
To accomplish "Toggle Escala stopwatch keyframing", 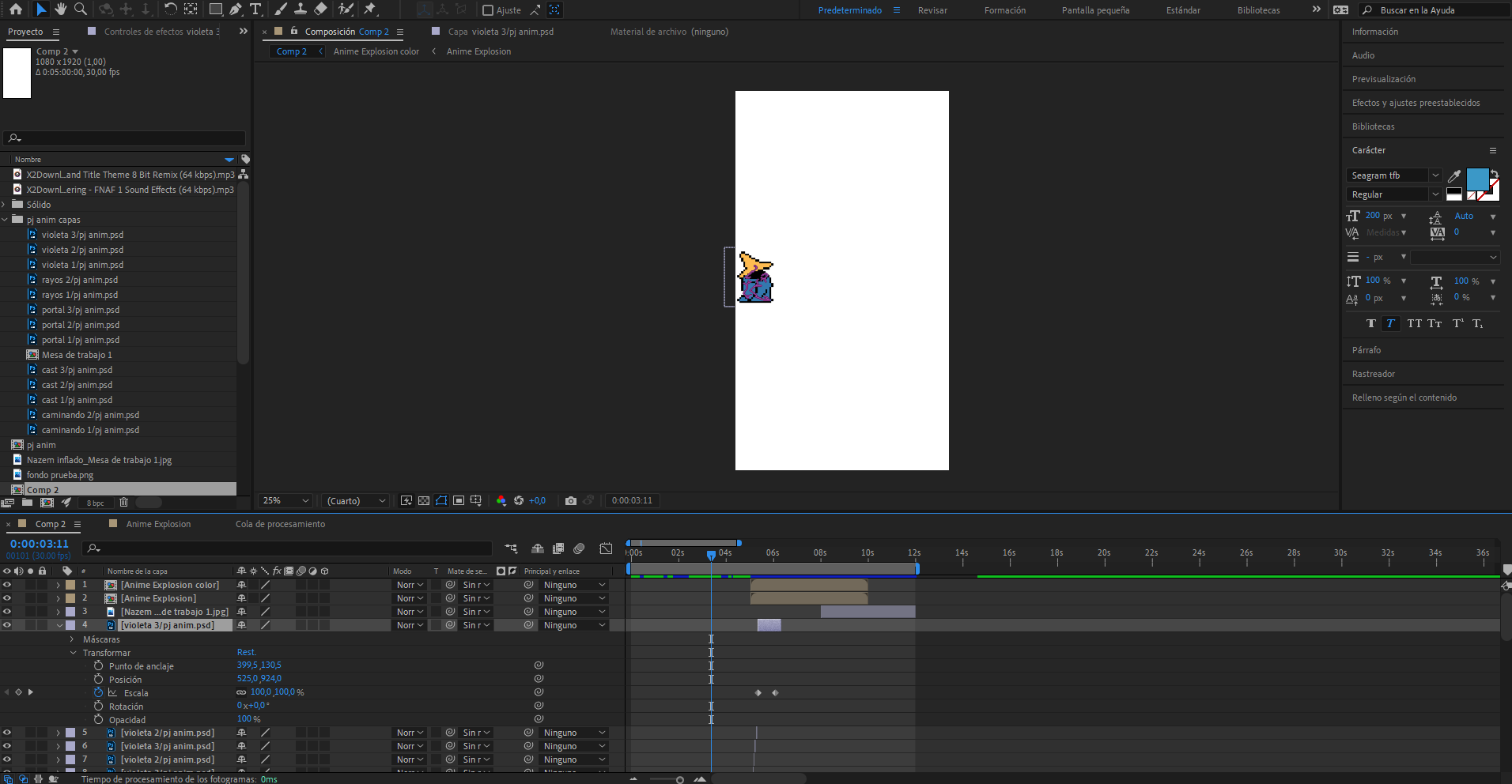I will click(x=99, y=693).
